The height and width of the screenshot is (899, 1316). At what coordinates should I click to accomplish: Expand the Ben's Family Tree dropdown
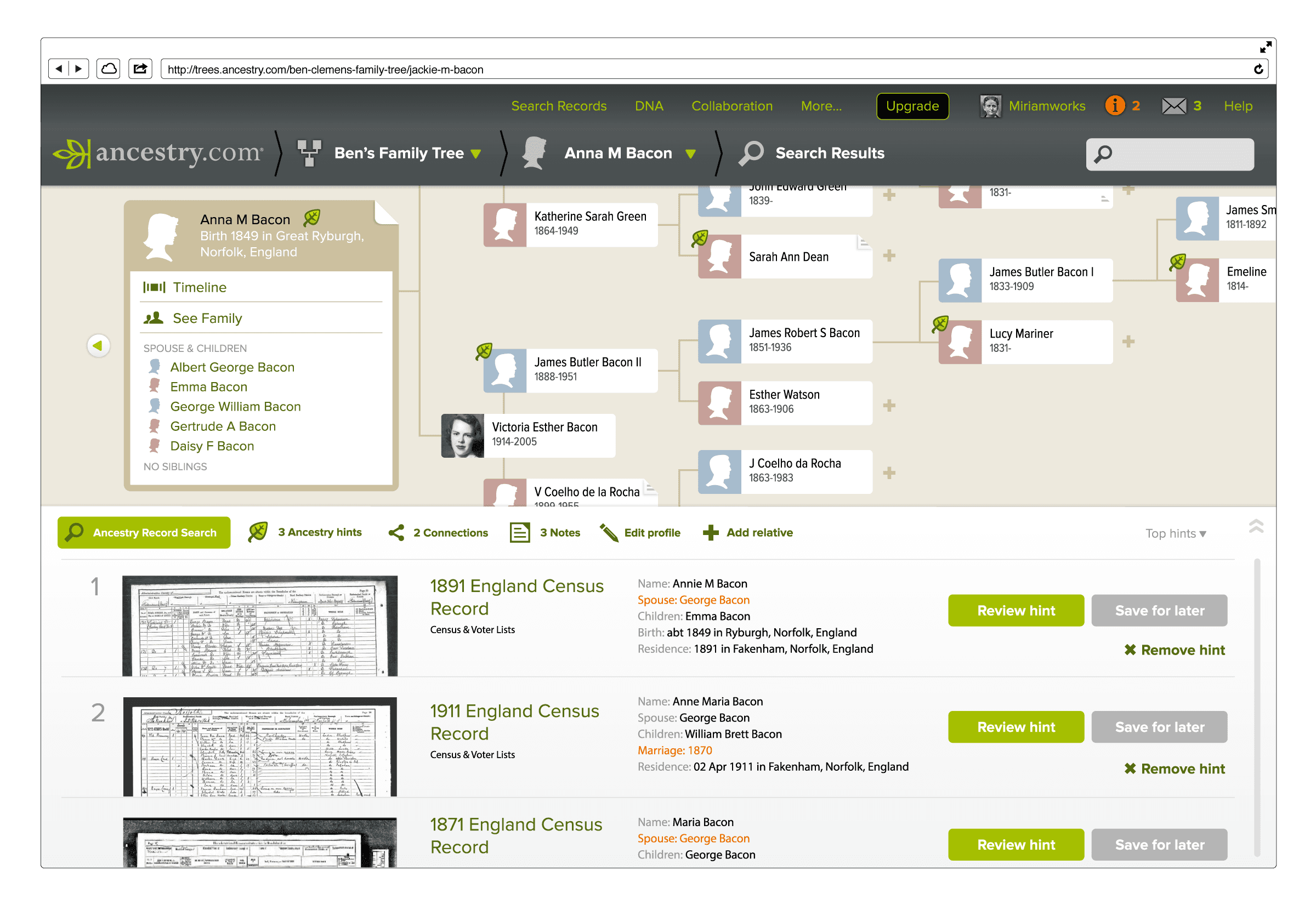[475, 153]
